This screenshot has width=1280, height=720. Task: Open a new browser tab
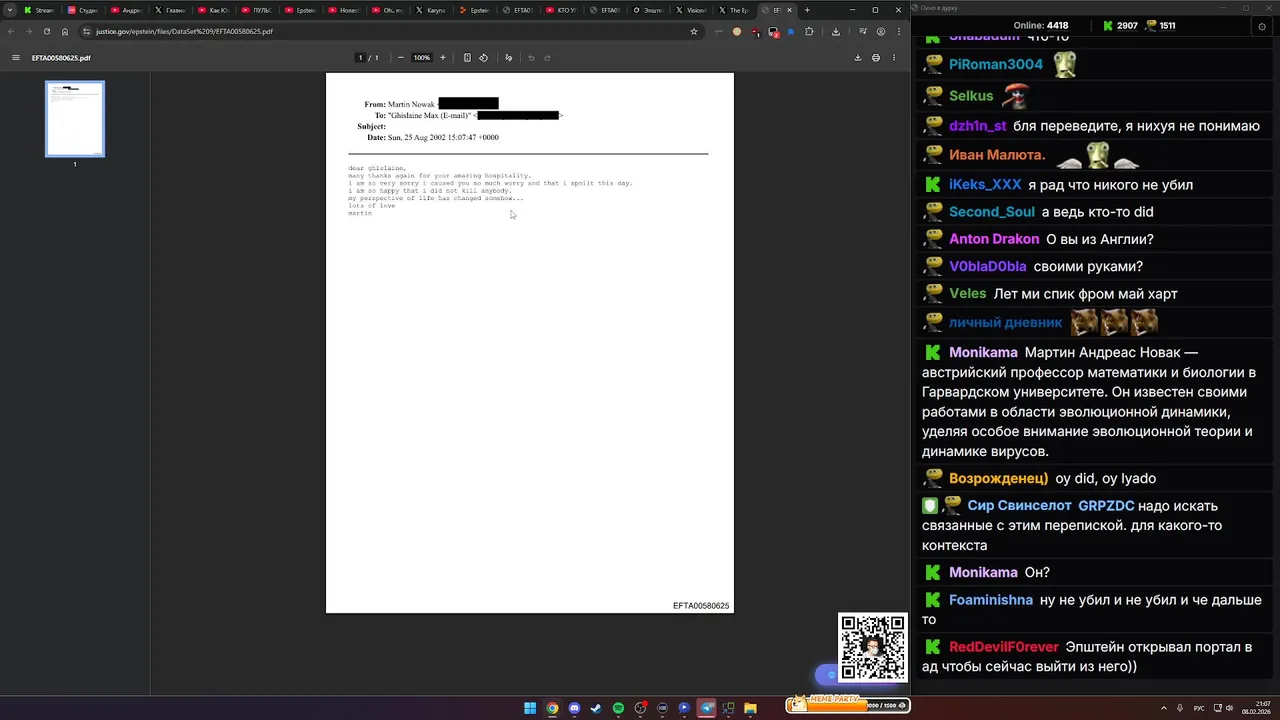[808, 10]
